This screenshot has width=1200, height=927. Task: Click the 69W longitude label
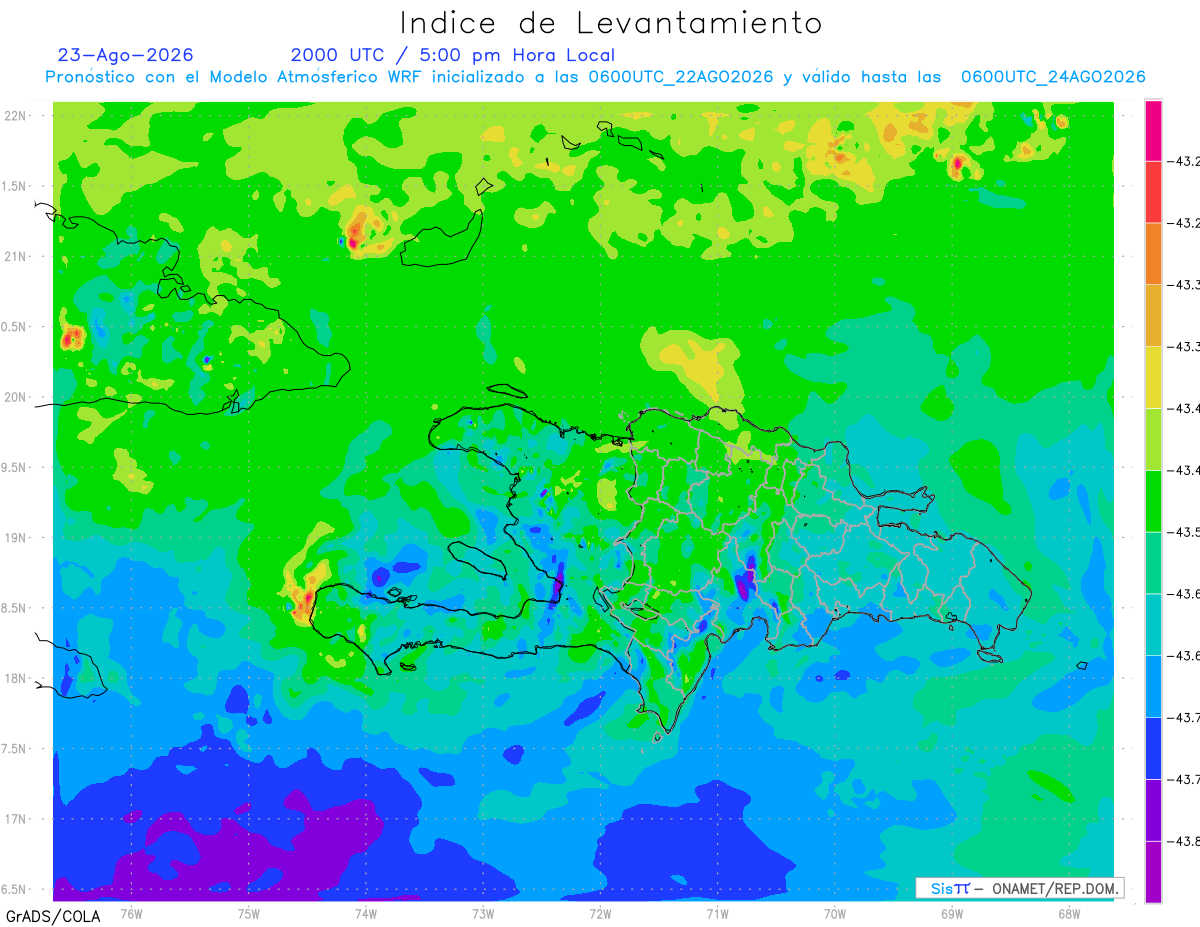click(952, 913)
